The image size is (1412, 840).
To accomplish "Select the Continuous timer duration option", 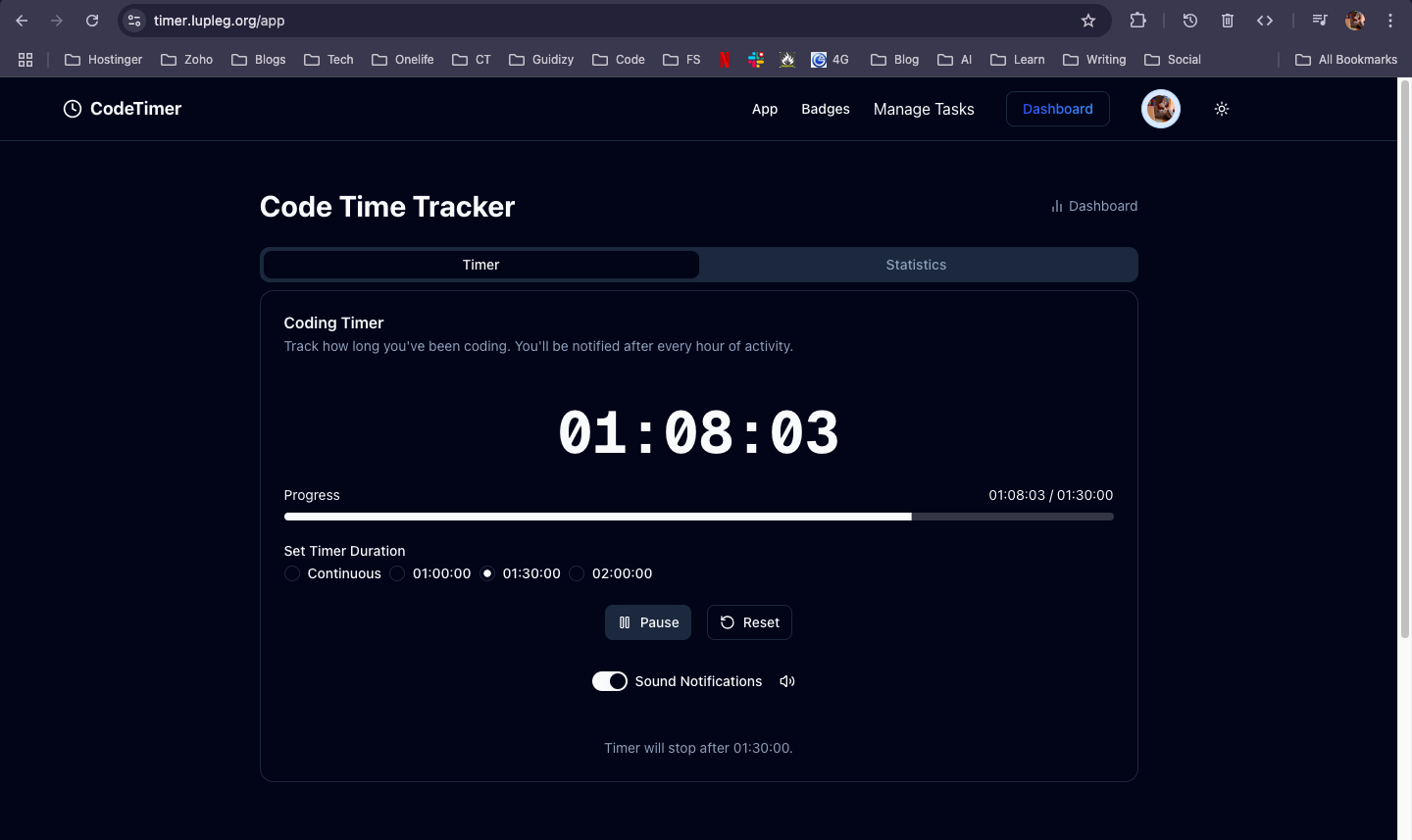I will (x=291, y=573).
